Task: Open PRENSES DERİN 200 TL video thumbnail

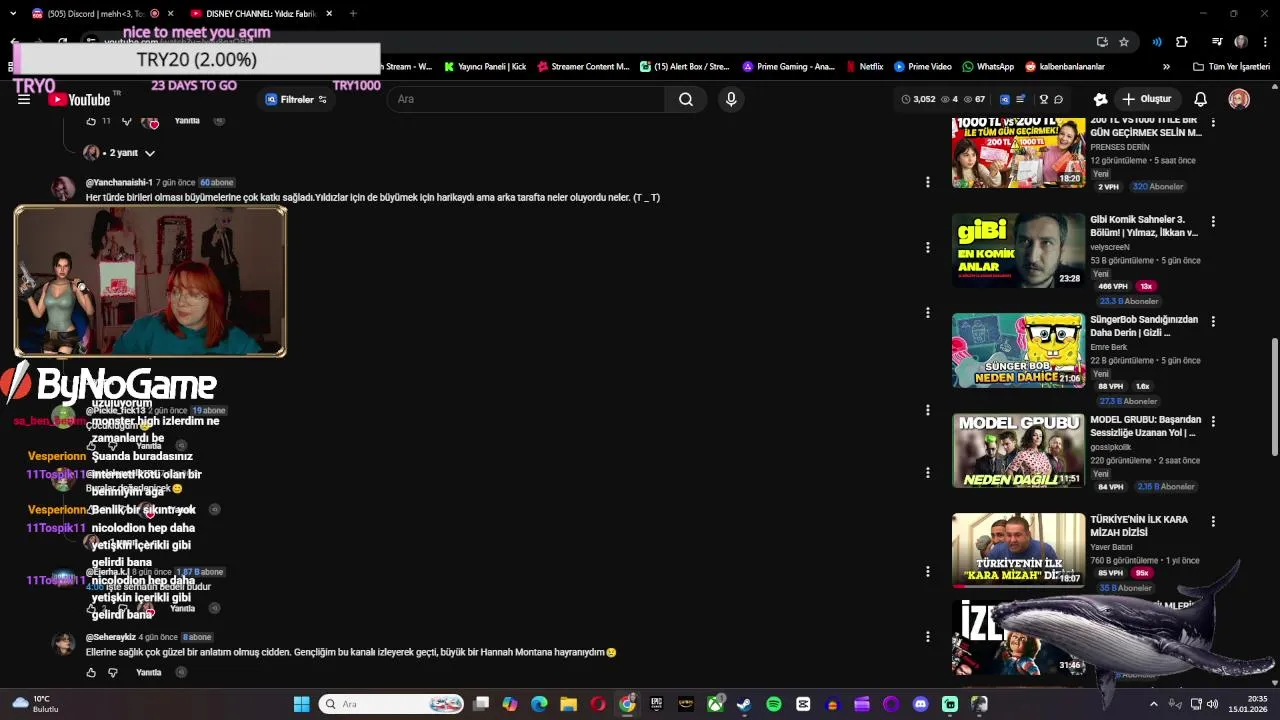Action: [1018, 152]
